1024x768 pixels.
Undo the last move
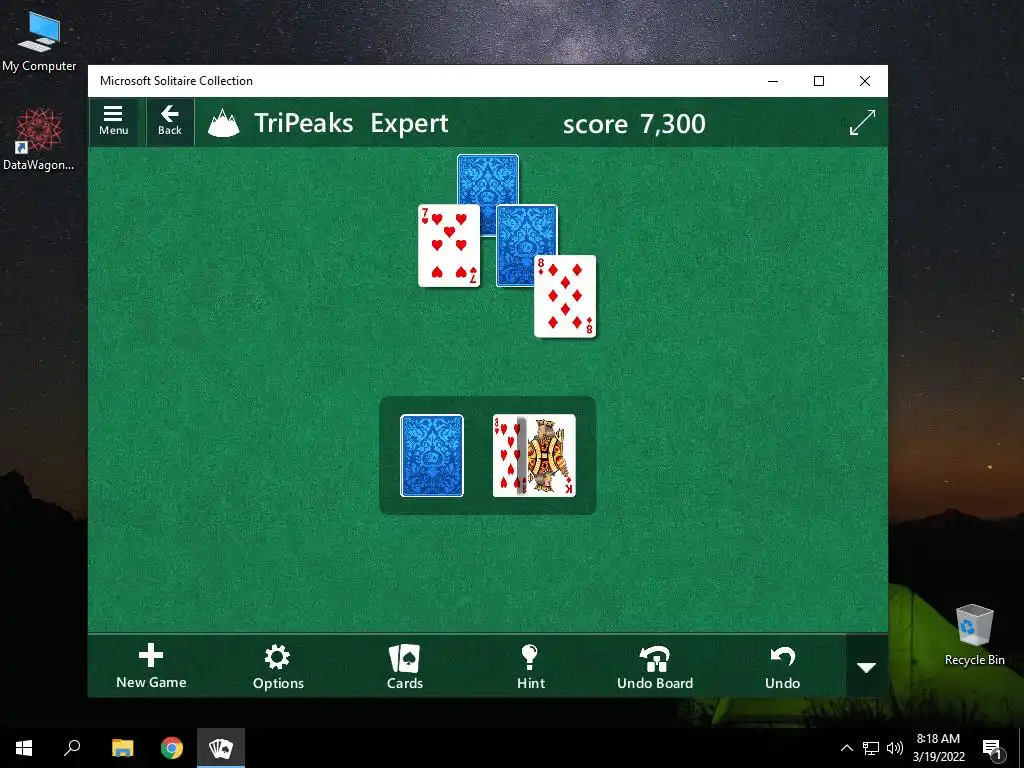click(782, 666)
